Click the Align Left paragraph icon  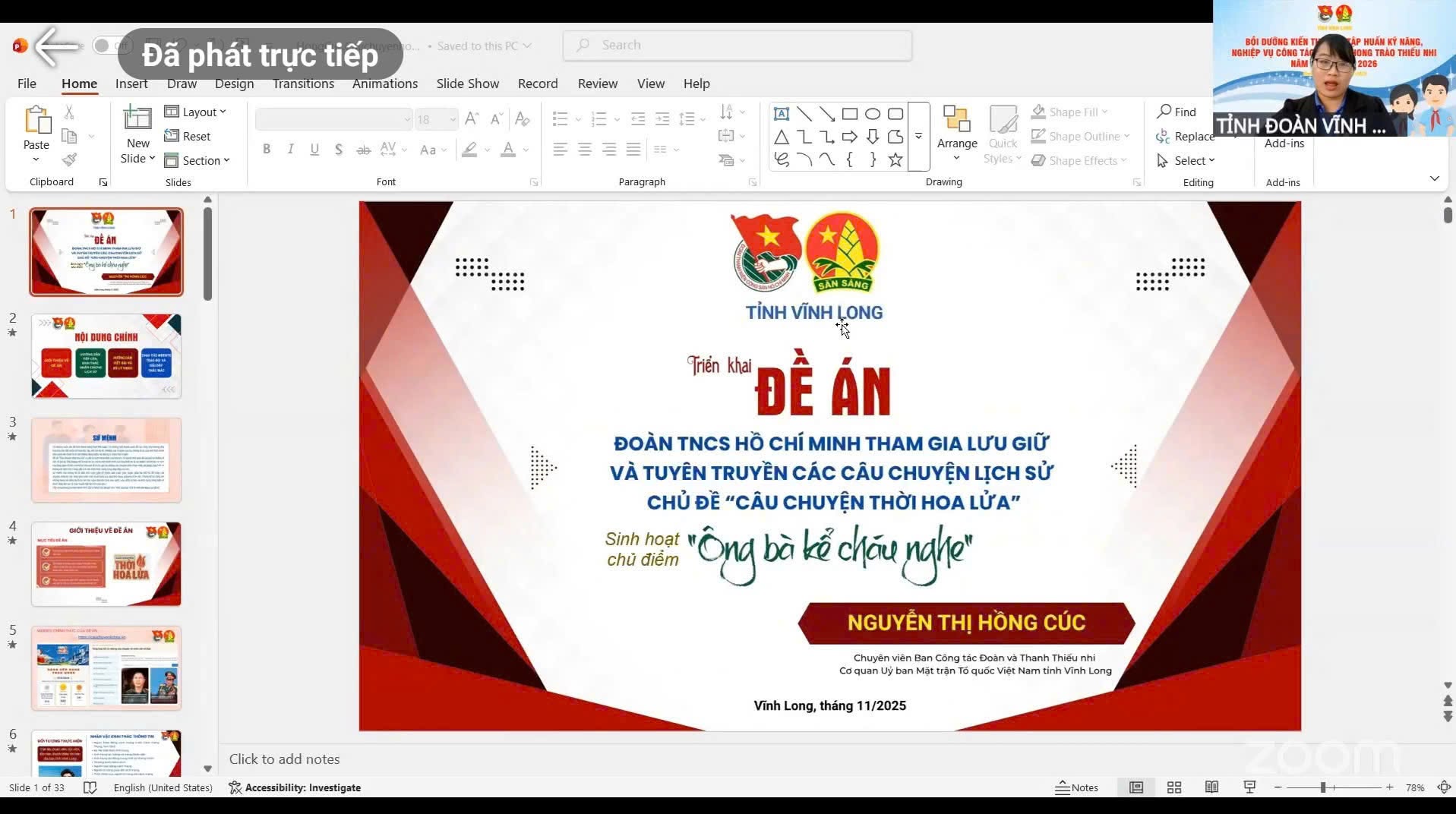coord(561,150)
